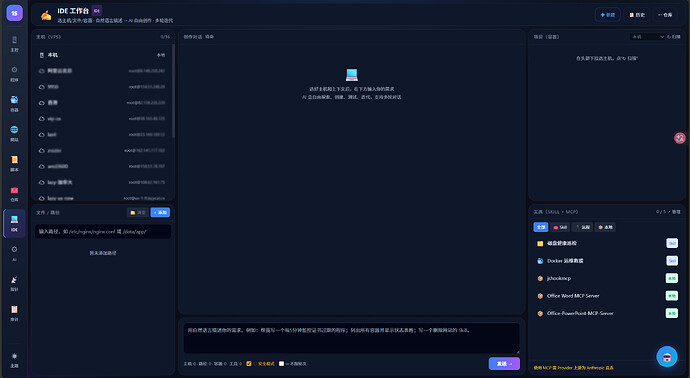Image resolution: width=690 pixels, height=378 pixels.
Task: Filter tools by Skill tab
Action: click(x=560, y=227)
